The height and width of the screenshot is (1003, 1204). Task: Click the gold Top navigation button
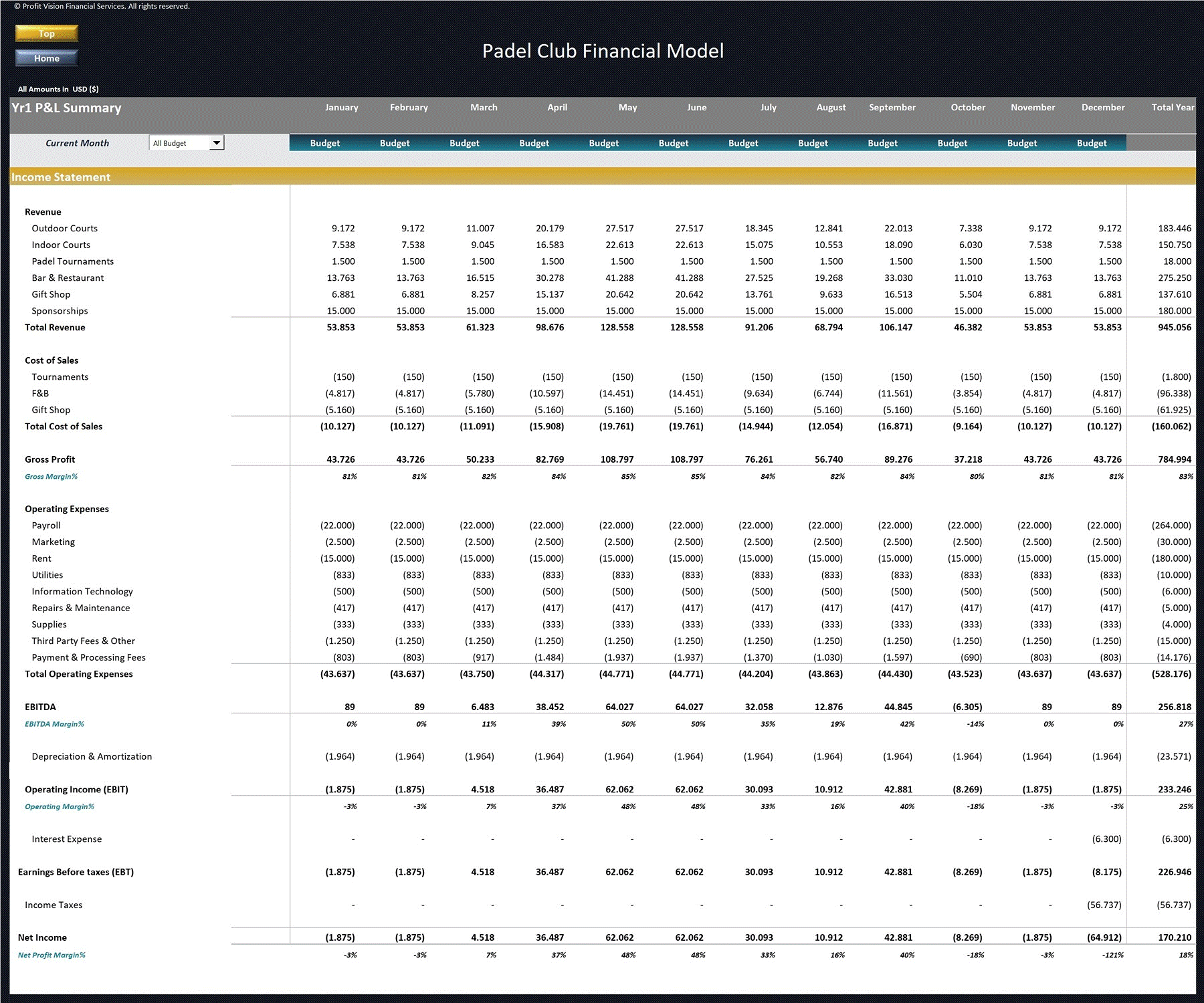45,32
